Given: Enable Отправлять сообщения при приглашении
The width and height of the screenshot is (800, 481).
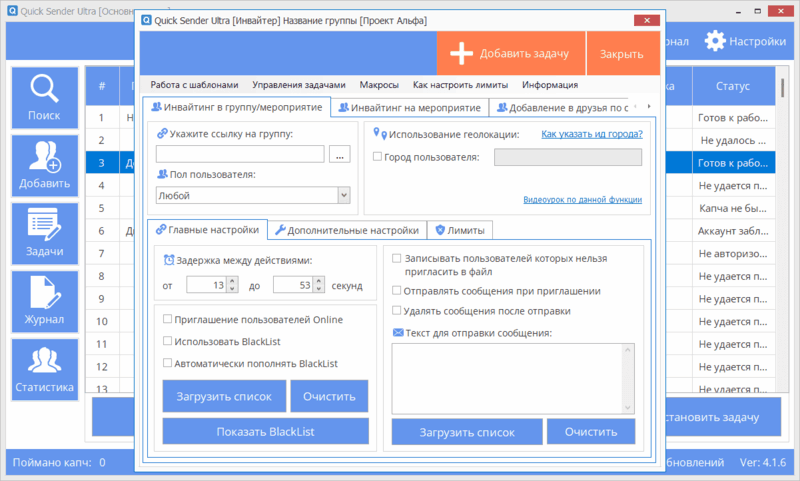Looking at the screenshot, I should pos(396,290).
